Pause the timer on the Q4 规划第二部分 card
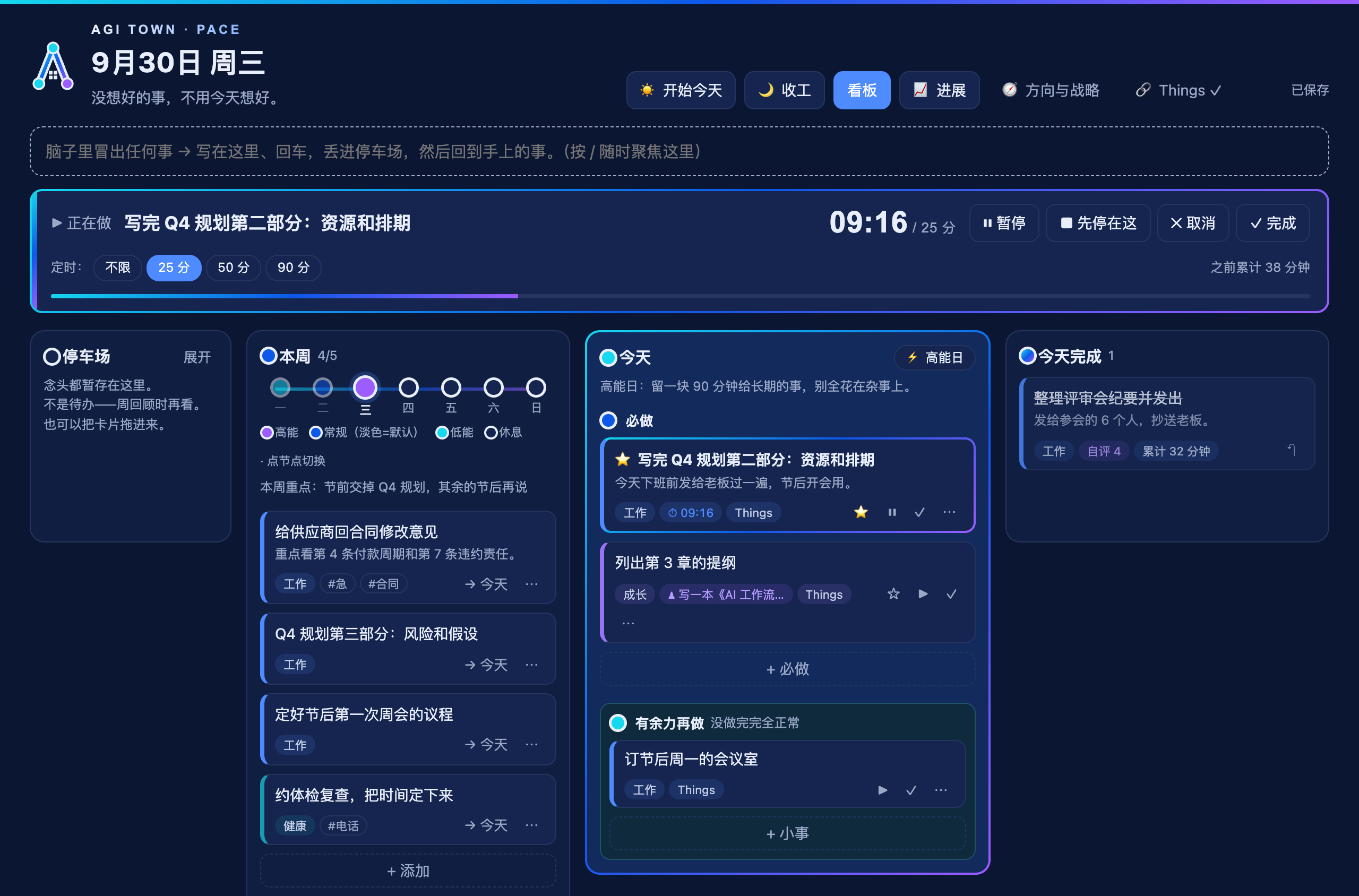Image resolution: width=1359 pixels, height=896 pixels. pos(891,513)
